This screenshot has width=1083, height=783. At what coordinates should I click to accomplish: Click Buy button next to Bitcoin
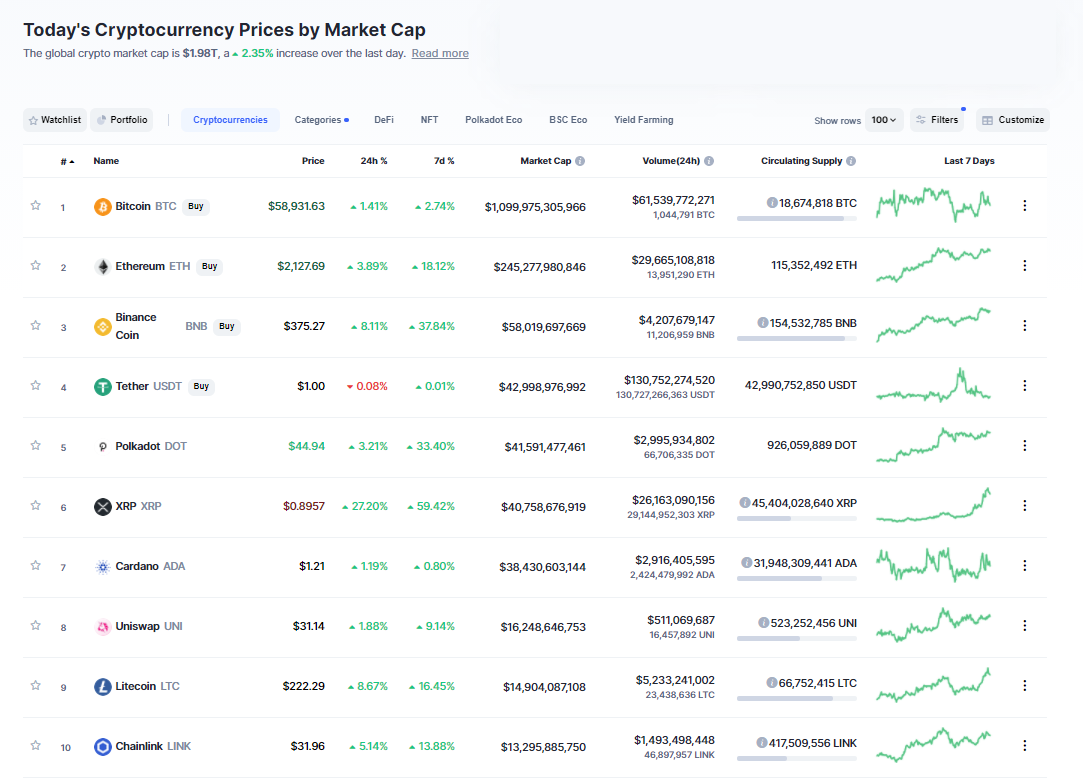click(195, 206)
